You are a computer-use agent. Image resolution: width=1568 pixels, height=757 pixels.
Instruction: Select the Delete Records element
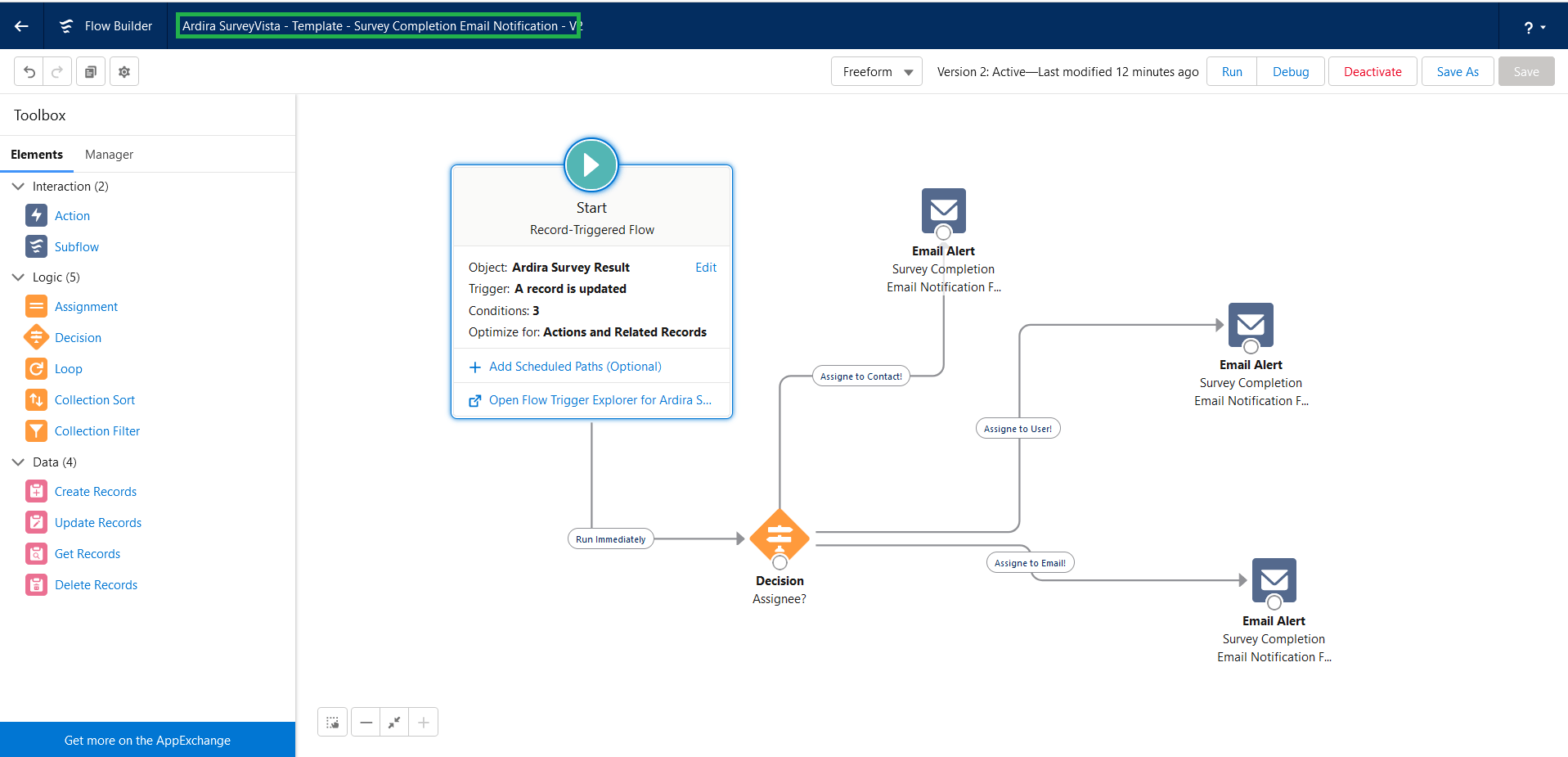[x=96, y=584]
